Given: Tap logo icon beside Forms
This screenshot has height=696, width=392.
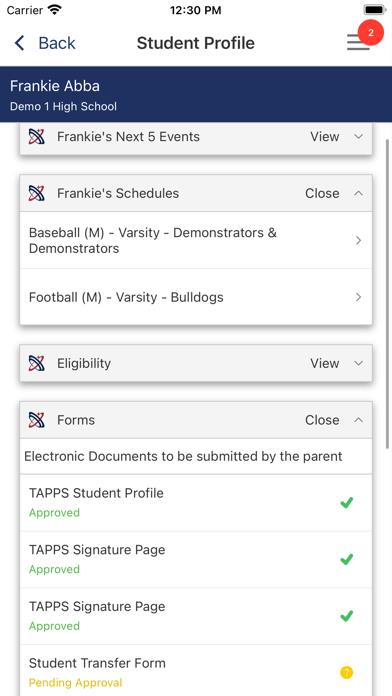Looking at the screenshot, I should tap(36, 420).
